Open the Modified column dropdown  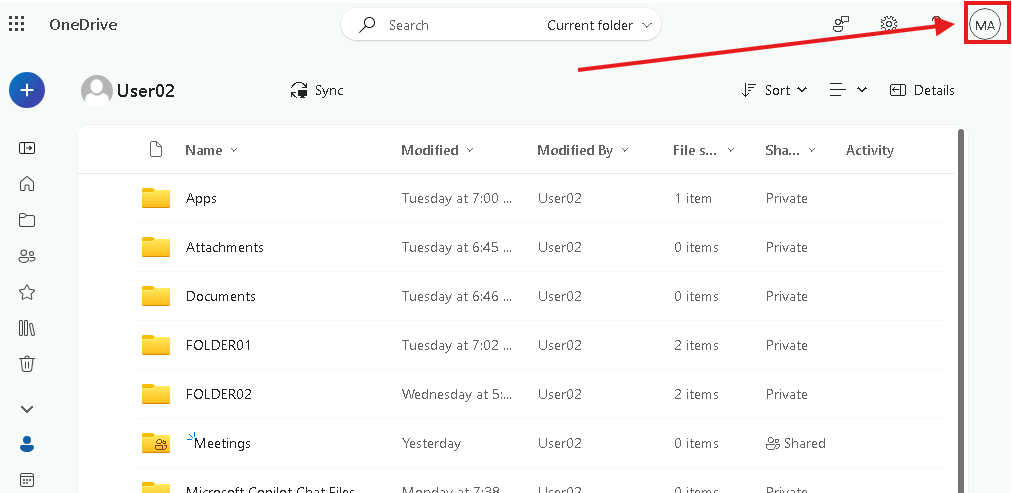coord(437,150)
